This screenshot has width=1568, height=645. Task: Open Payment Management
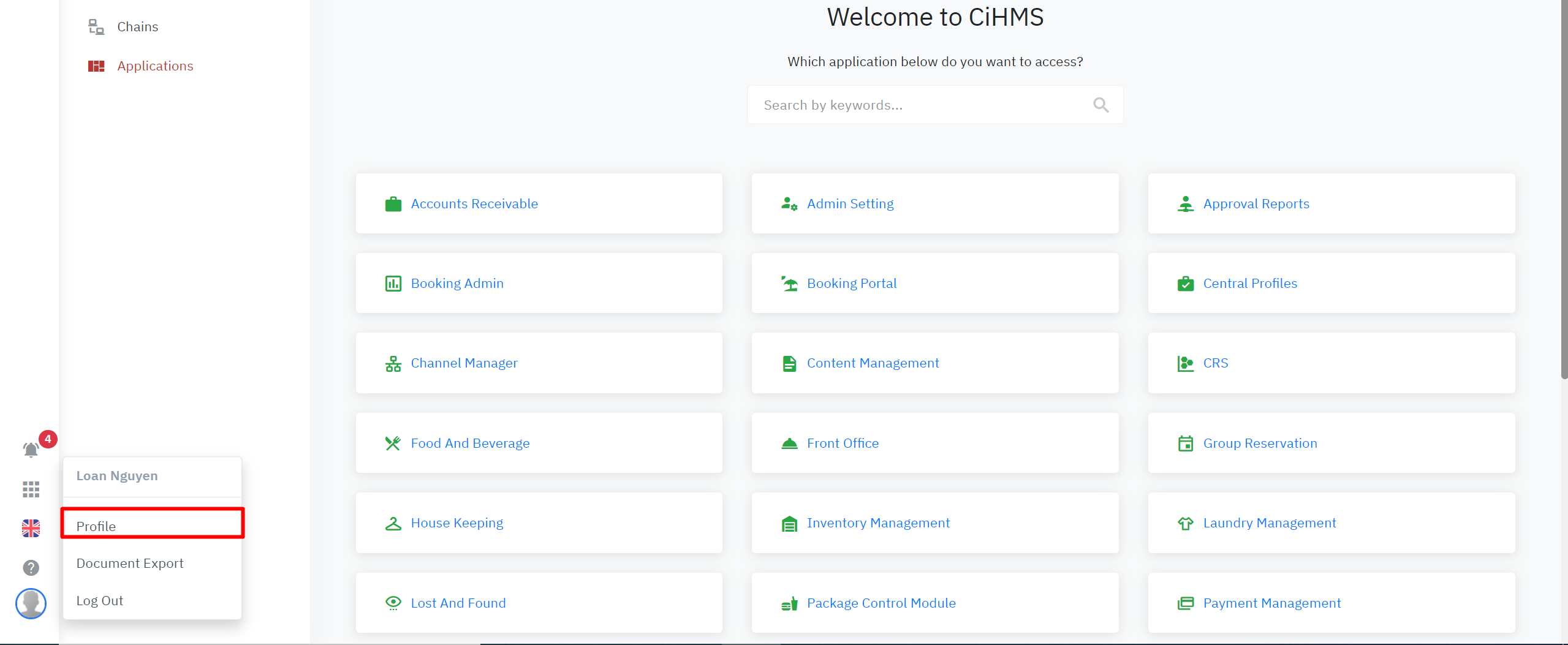point(1331,603)
